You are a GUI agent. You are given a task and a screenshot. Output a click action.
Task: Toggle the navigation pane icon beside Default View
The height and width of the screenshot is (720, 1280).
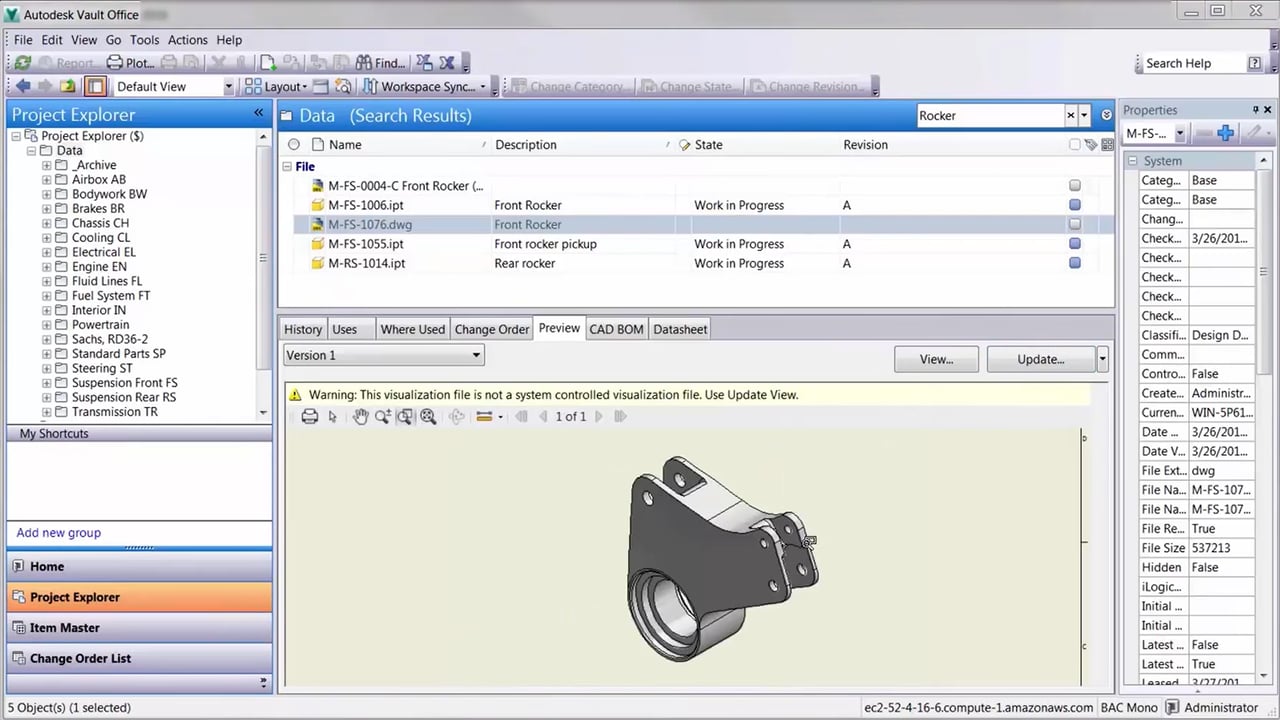click(x=95, y=87)
